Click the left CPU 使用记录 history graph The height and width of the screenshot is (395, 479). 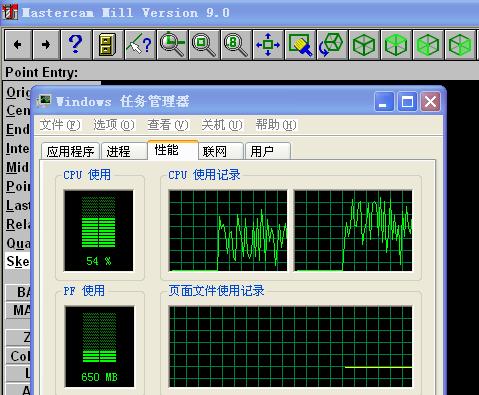coord(228,230)
